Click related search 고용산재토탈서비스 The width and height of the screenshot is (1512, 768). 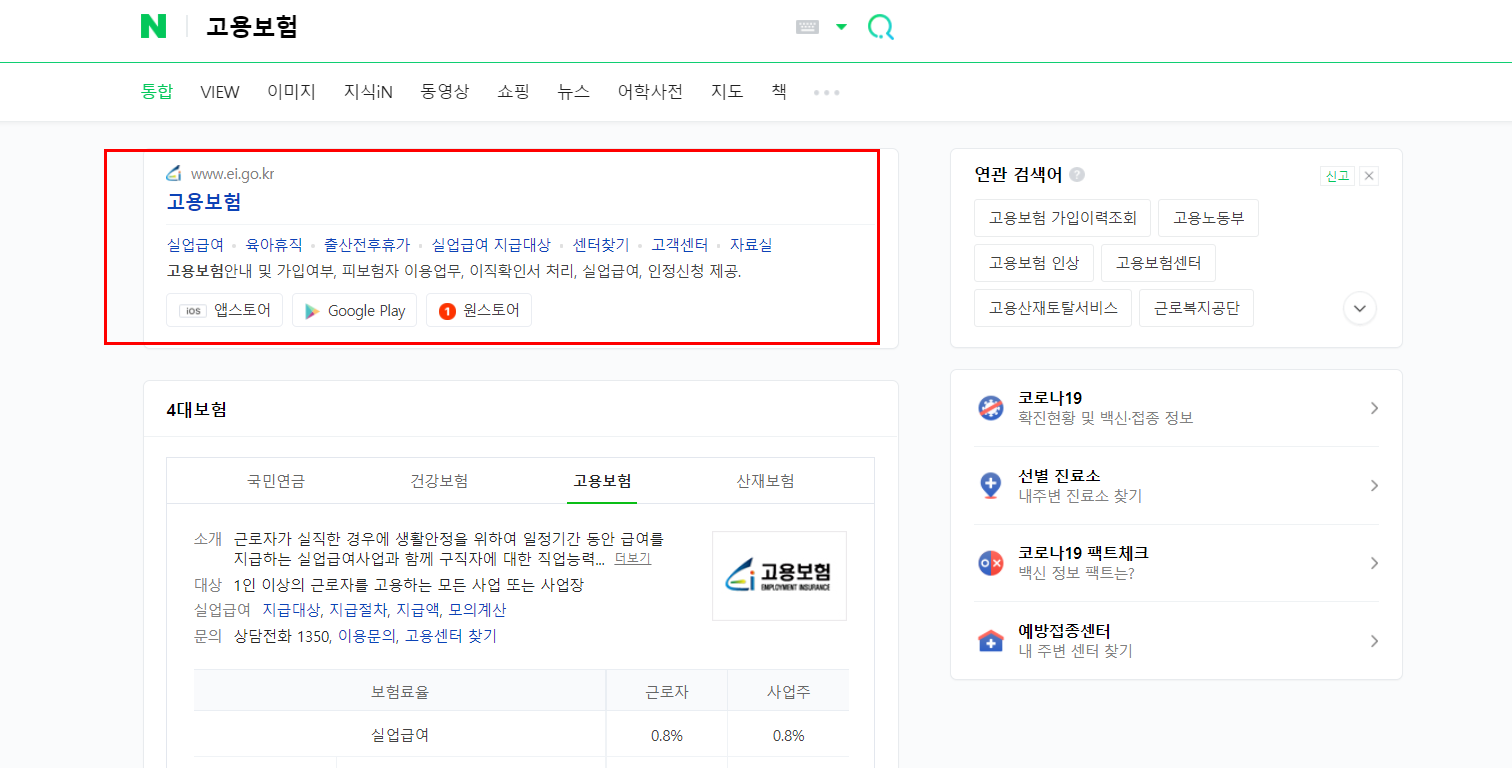coord(1053,308)
